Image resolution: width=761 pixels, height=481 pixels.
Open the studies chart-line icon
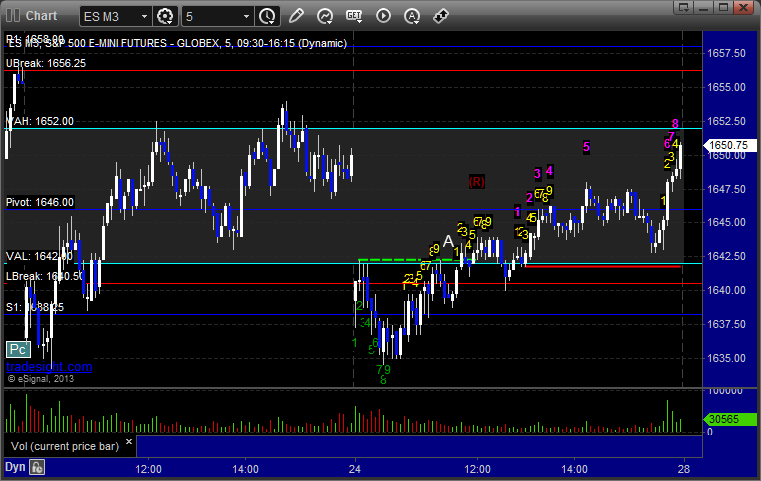(325, 16)
